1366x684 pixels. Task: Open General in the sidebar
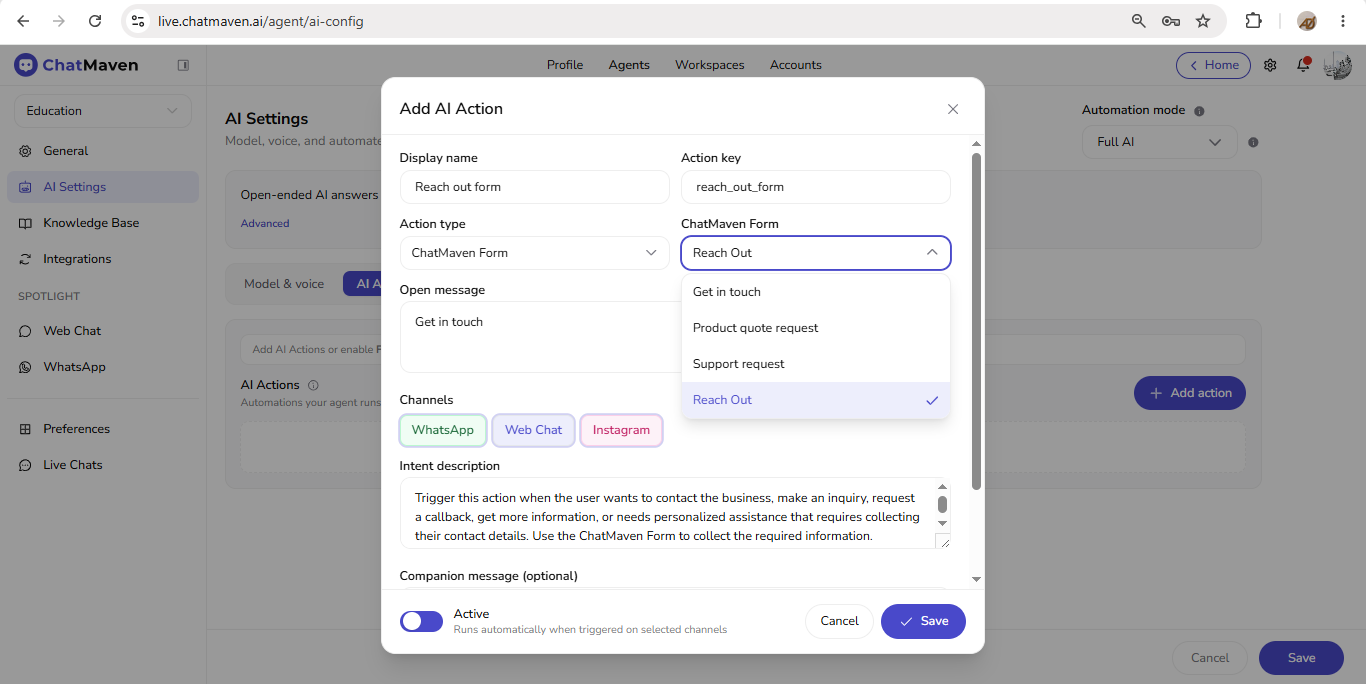103,151
